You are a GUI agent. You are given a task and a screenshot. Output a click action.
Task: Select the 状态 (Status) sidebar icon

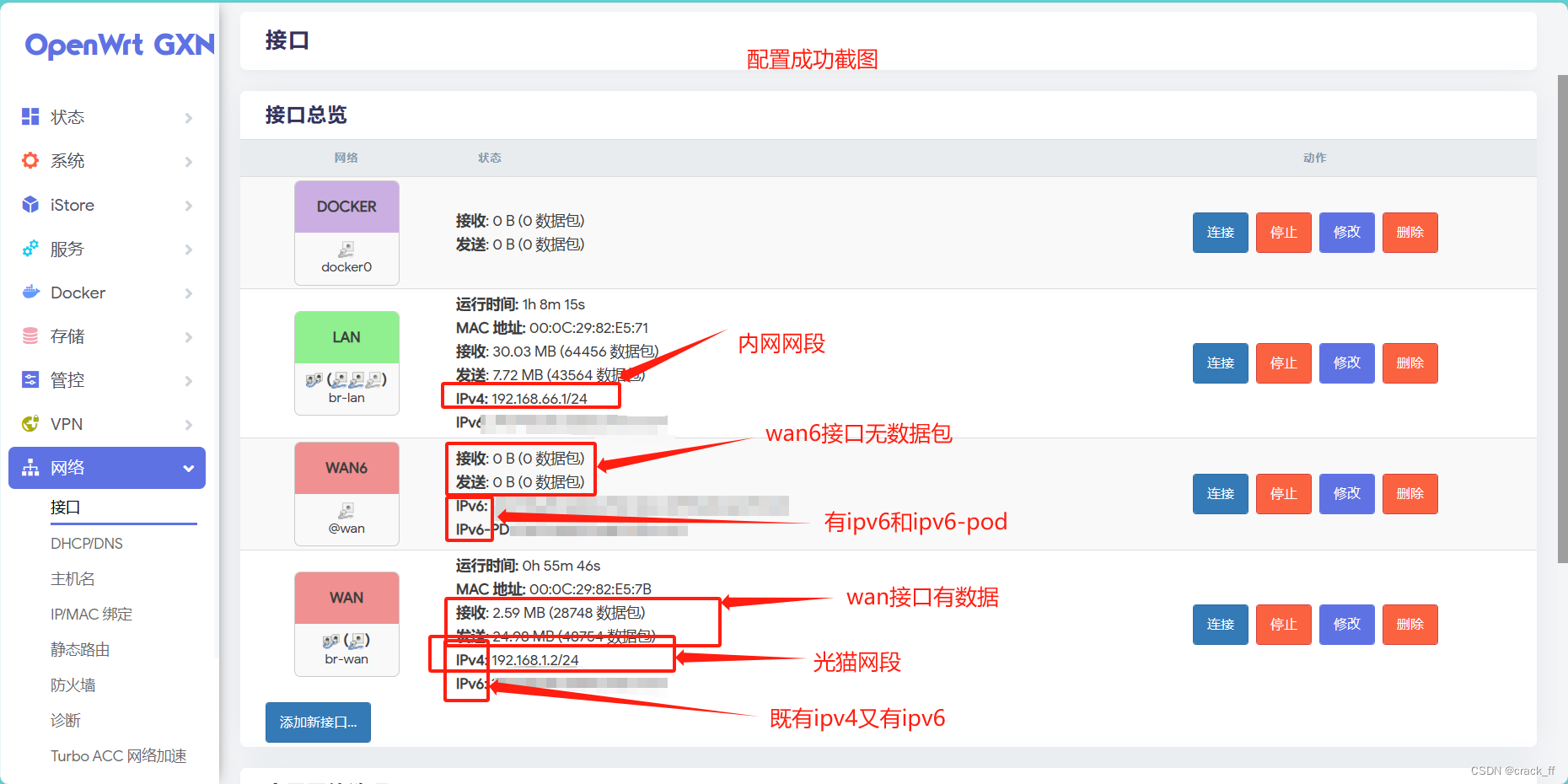(x=30, y=116)
